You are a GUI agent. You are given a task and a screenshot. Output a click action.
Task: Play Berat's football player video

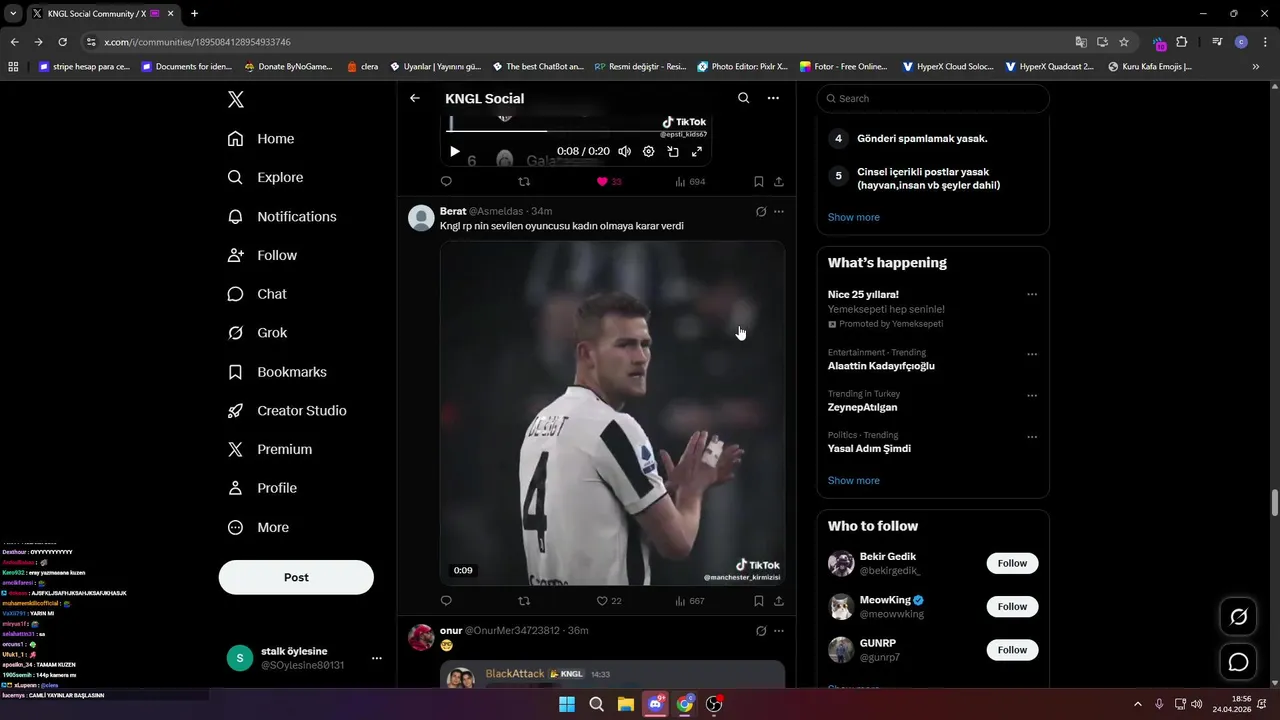point(612,413)
